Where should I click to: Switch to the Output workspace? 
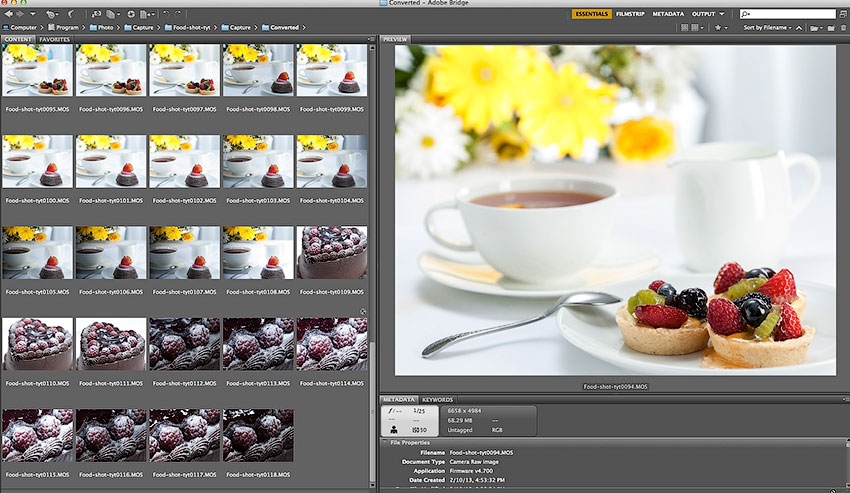pyautogui.click(x=704, y=14)
